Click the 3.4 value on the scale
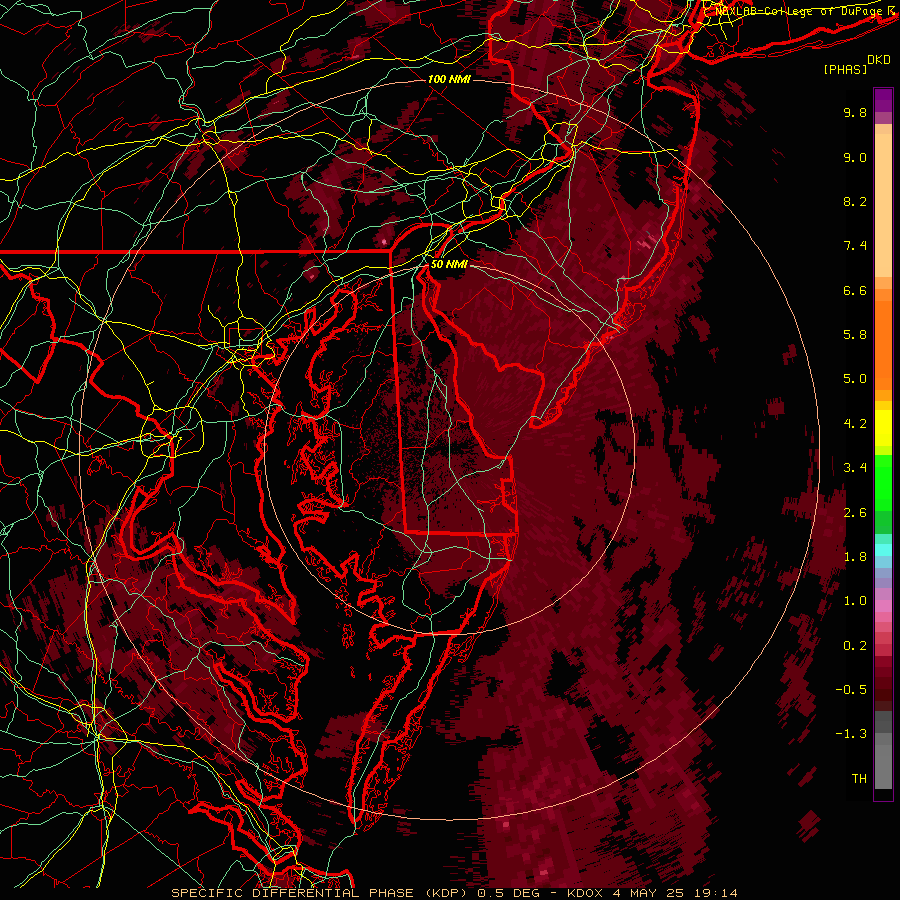The height and width of the screenshot is (900, 900). [x=855, y=468]
